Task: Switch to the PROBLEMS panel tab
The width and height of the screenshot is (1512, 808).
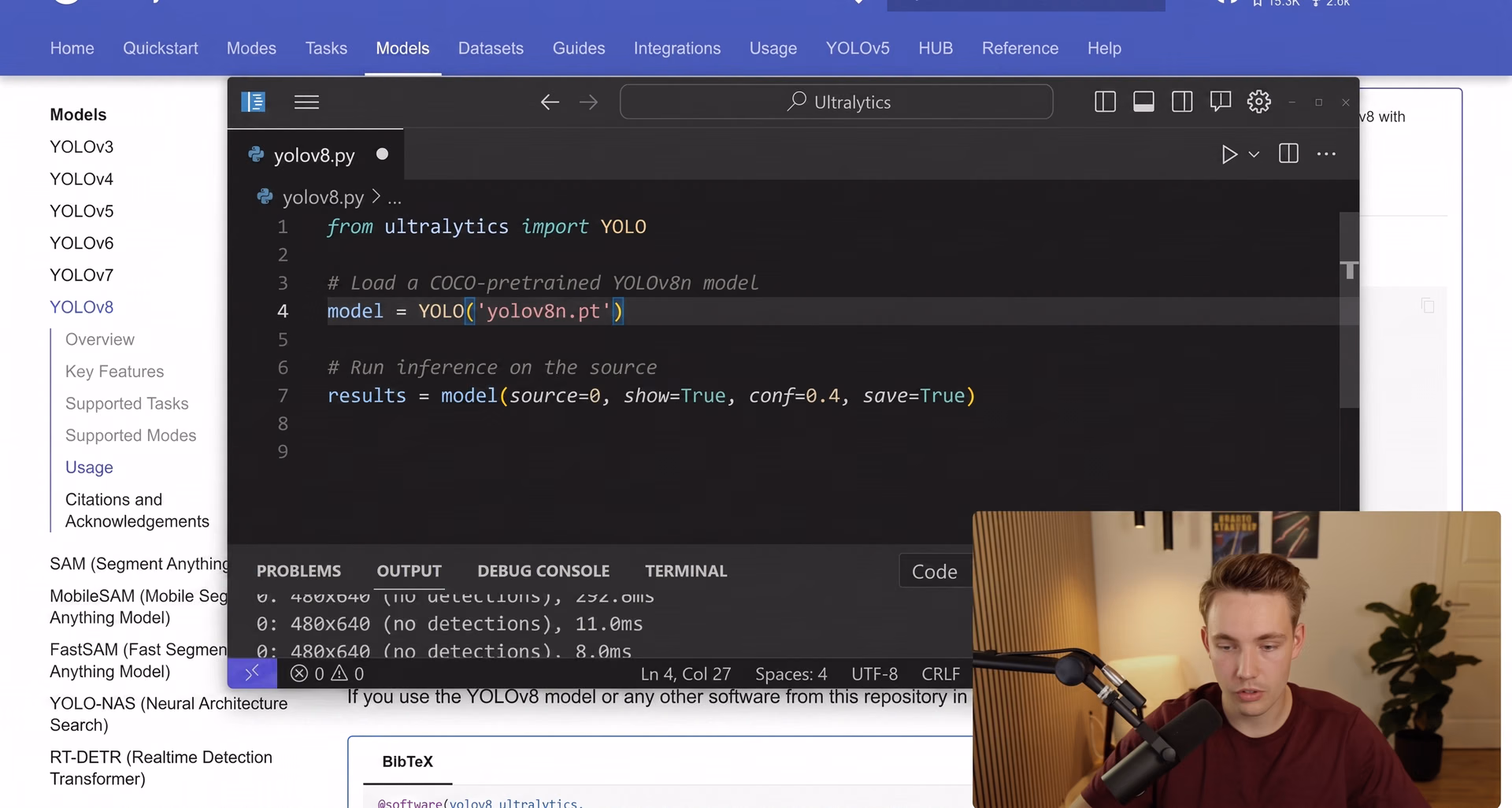Action: (298, 571)
